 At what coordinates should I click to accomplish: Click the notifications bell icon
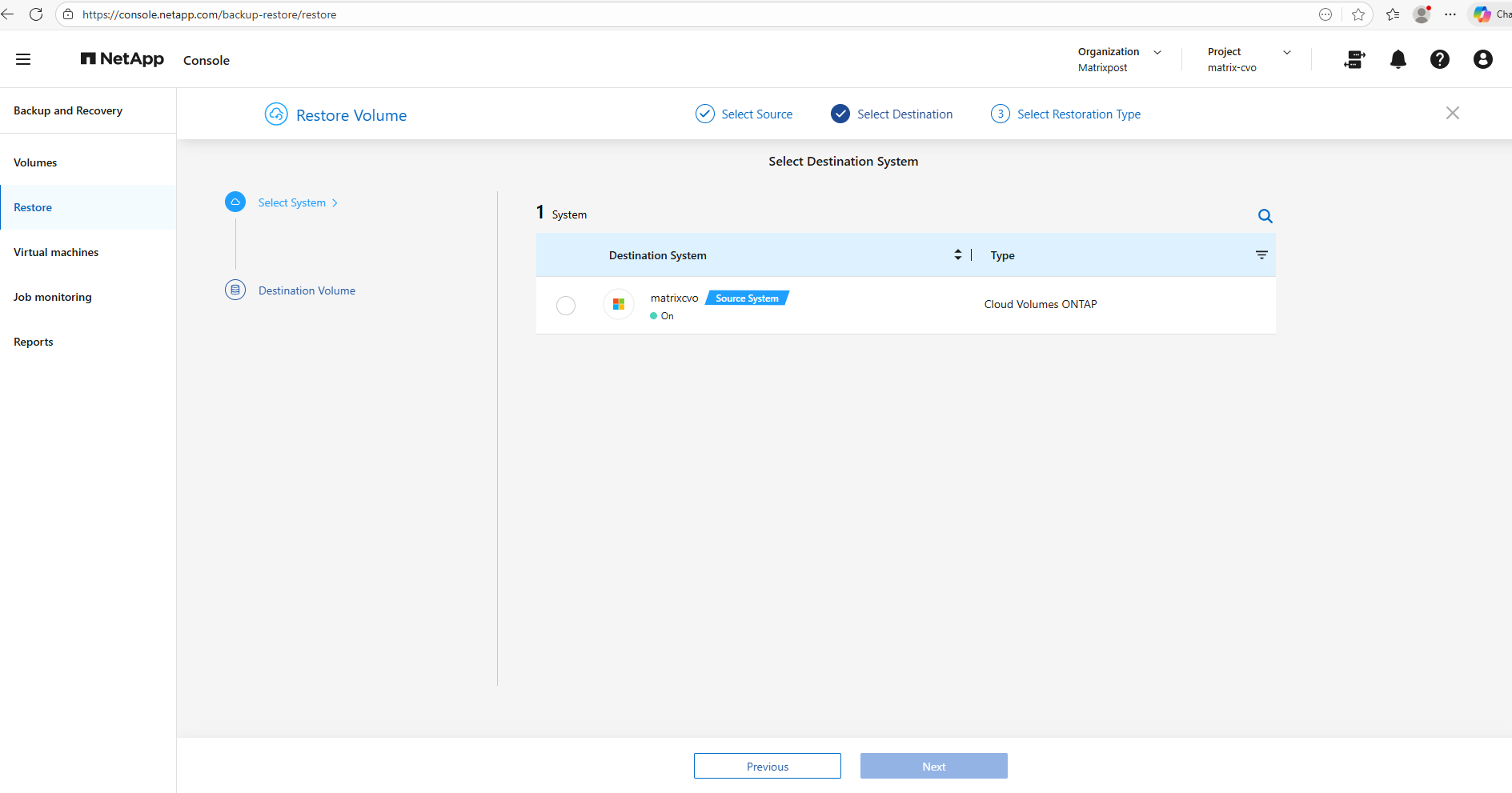click(1398, 59)
